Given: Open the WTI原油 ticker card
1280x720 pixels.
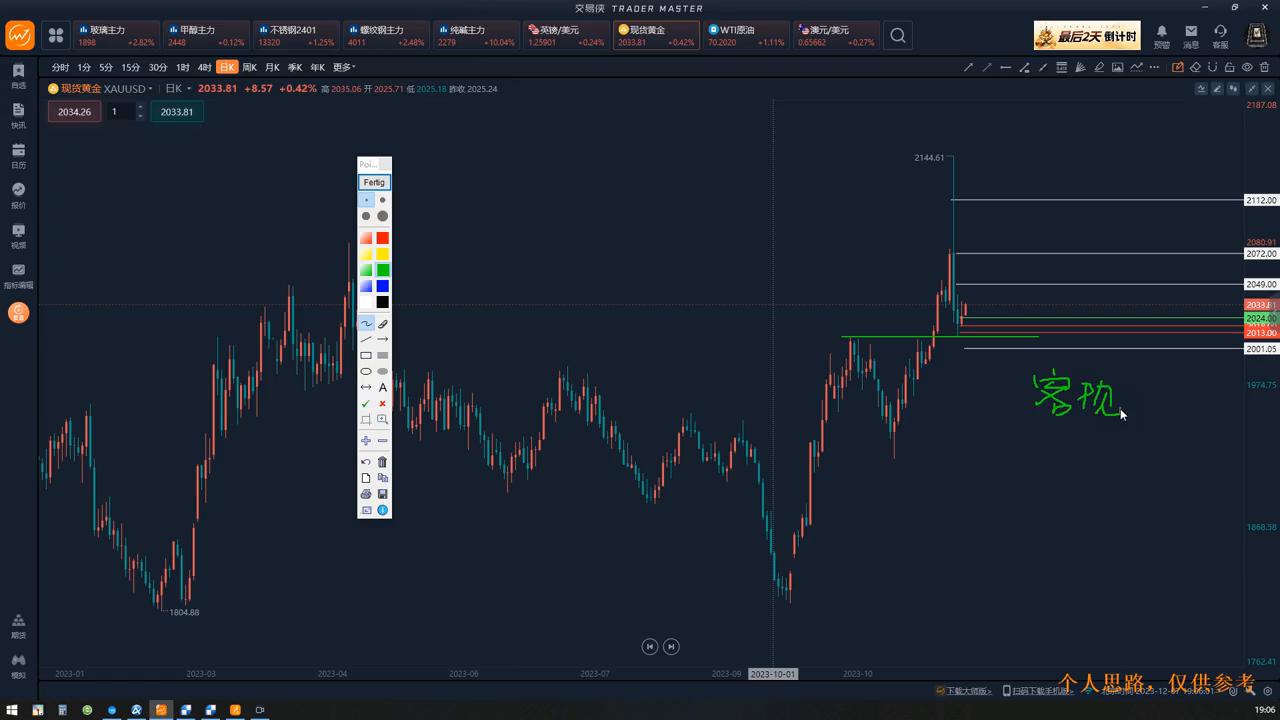Looking at the screenshot, I should [x=746, y=36].
